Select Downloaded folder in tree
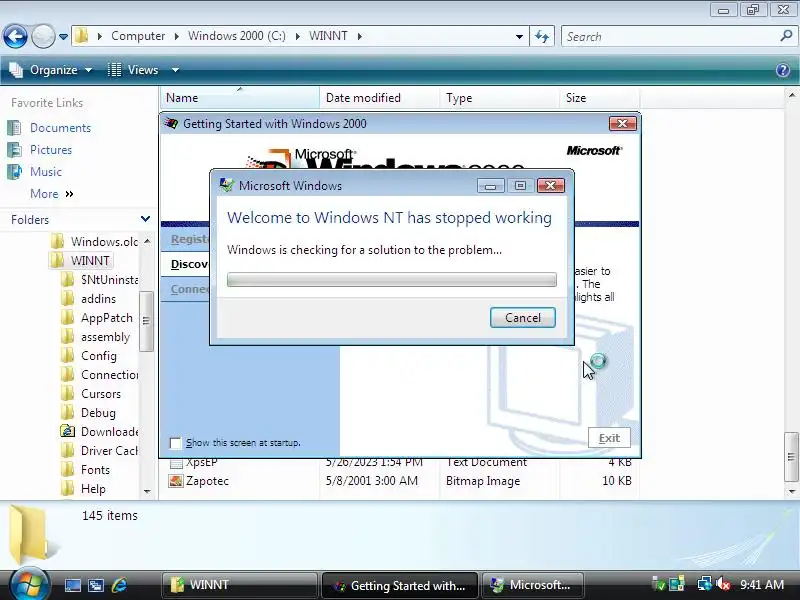This screenshot has height=600, width=800. (100, 432)
